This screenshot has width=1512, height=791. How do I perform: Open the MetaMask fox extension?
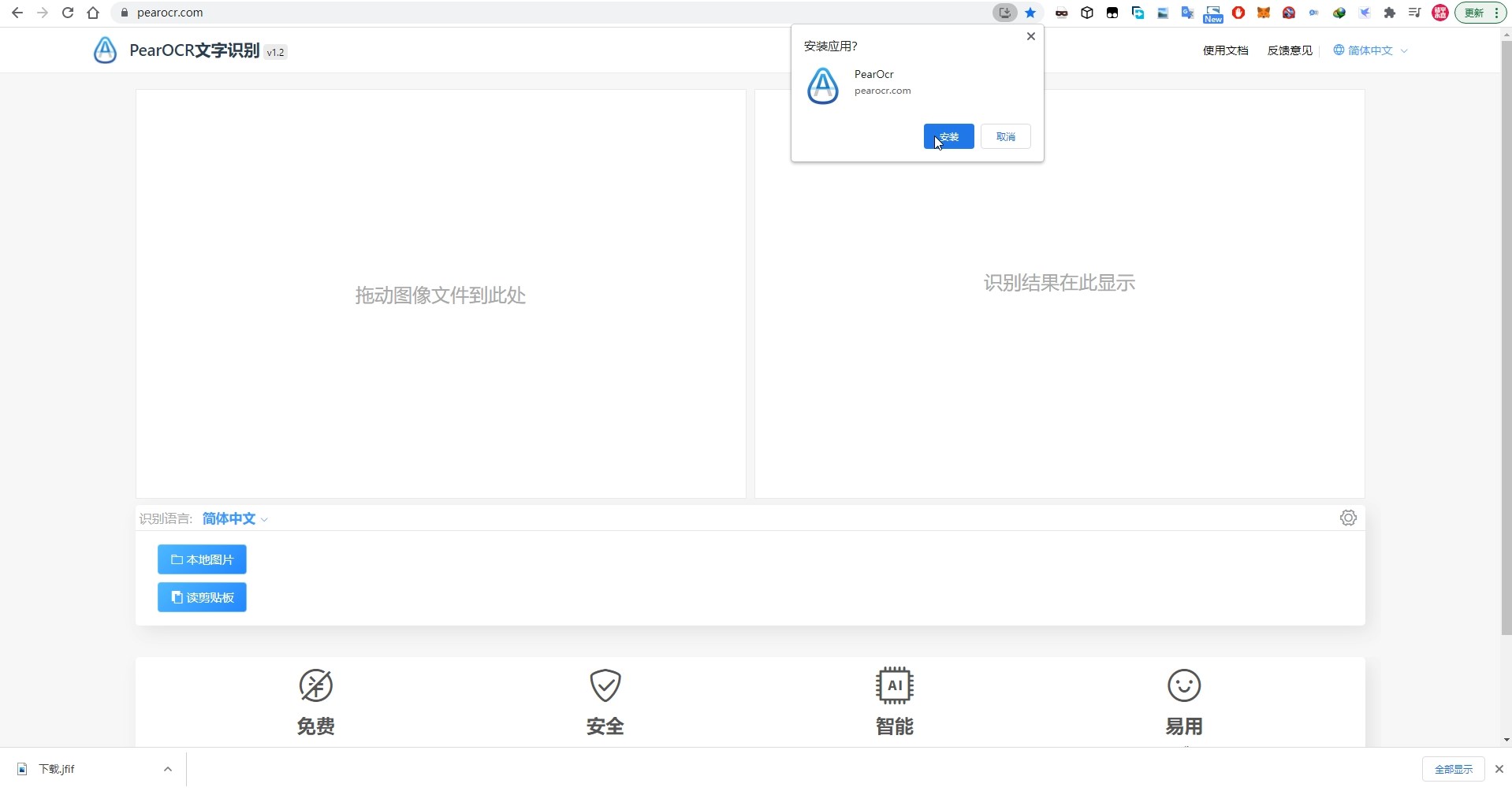(x=1263, y=13)
